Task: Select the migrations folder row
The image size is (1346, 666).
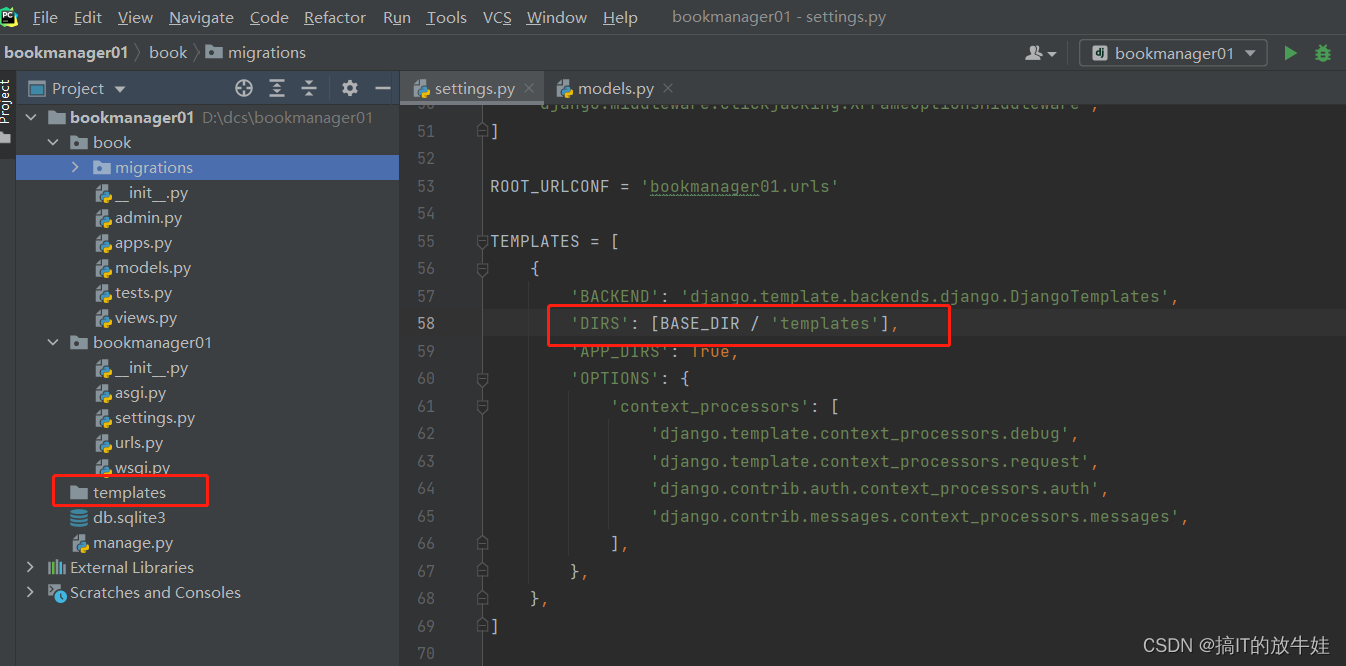Action: tap(207, 167)
